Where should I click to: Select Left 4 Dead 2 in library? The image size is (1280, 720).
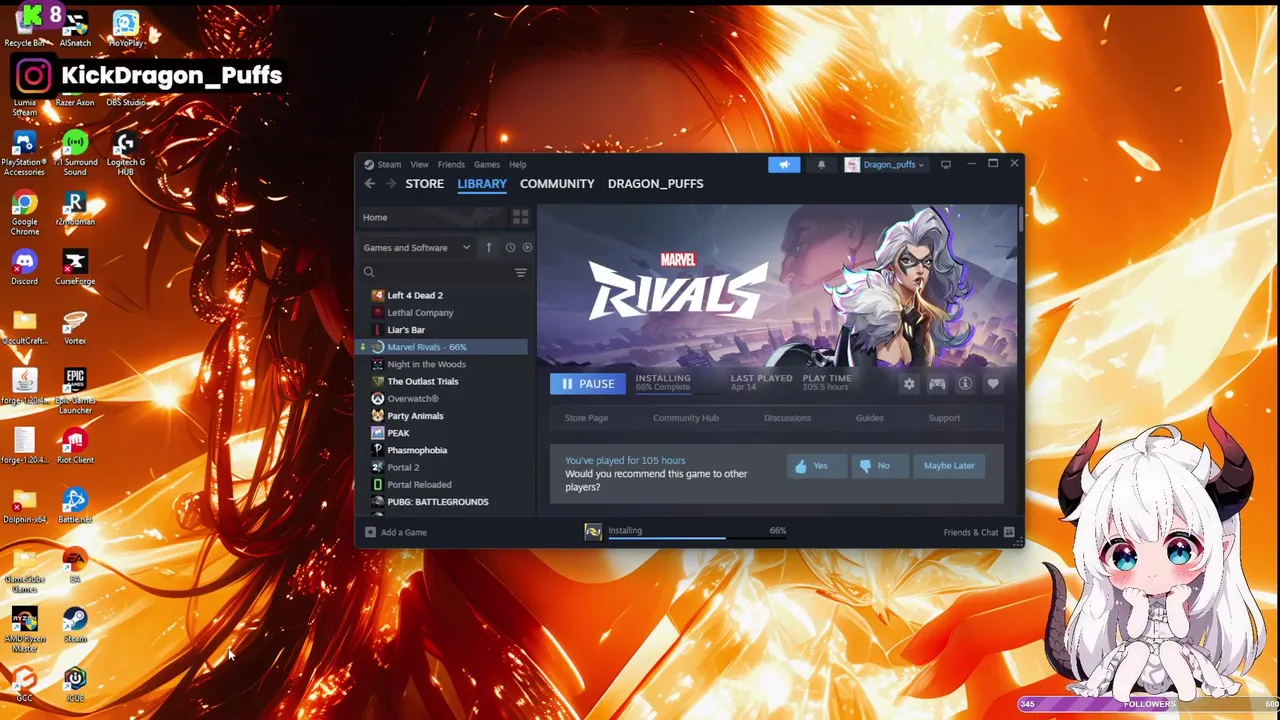pyautogui.click(x=443, y=295)
